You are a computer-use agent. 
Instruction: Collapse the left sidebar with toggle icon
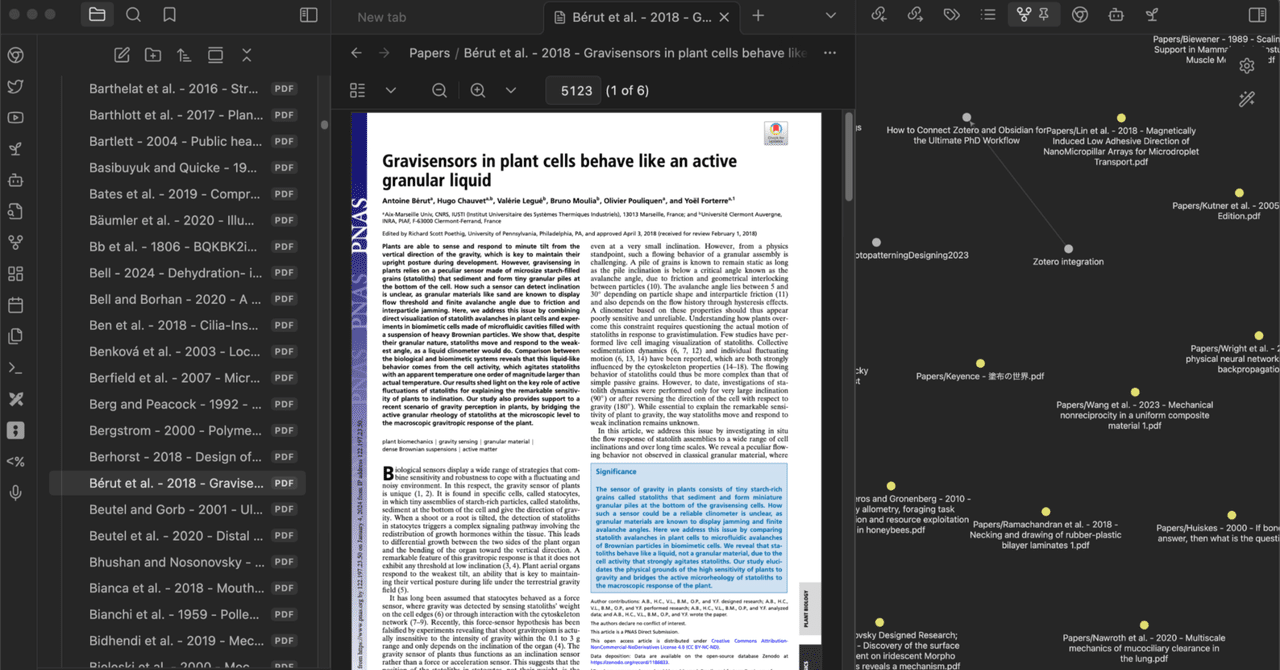[309, 15]
